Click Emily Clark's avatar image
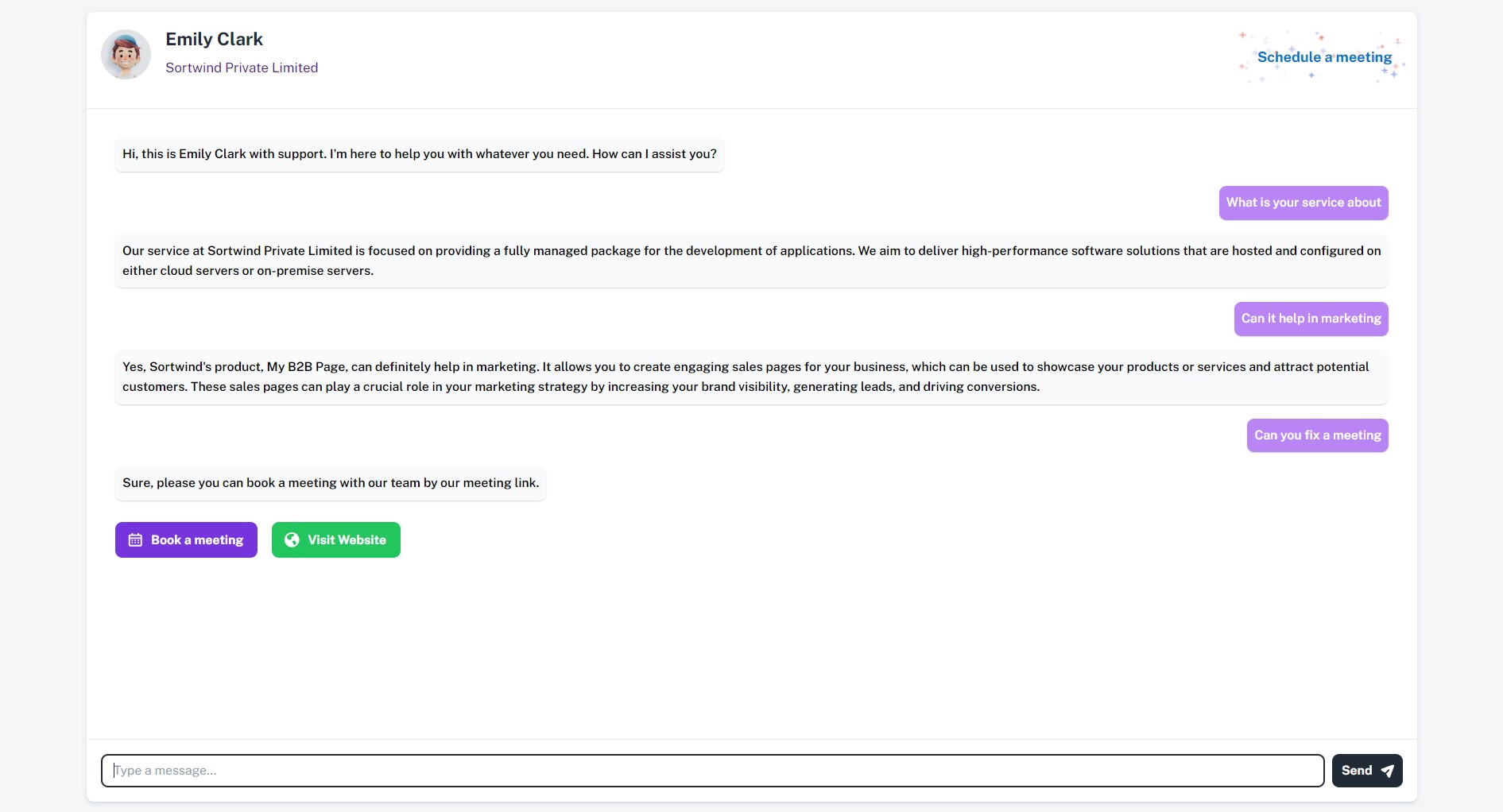 point(126,54)
